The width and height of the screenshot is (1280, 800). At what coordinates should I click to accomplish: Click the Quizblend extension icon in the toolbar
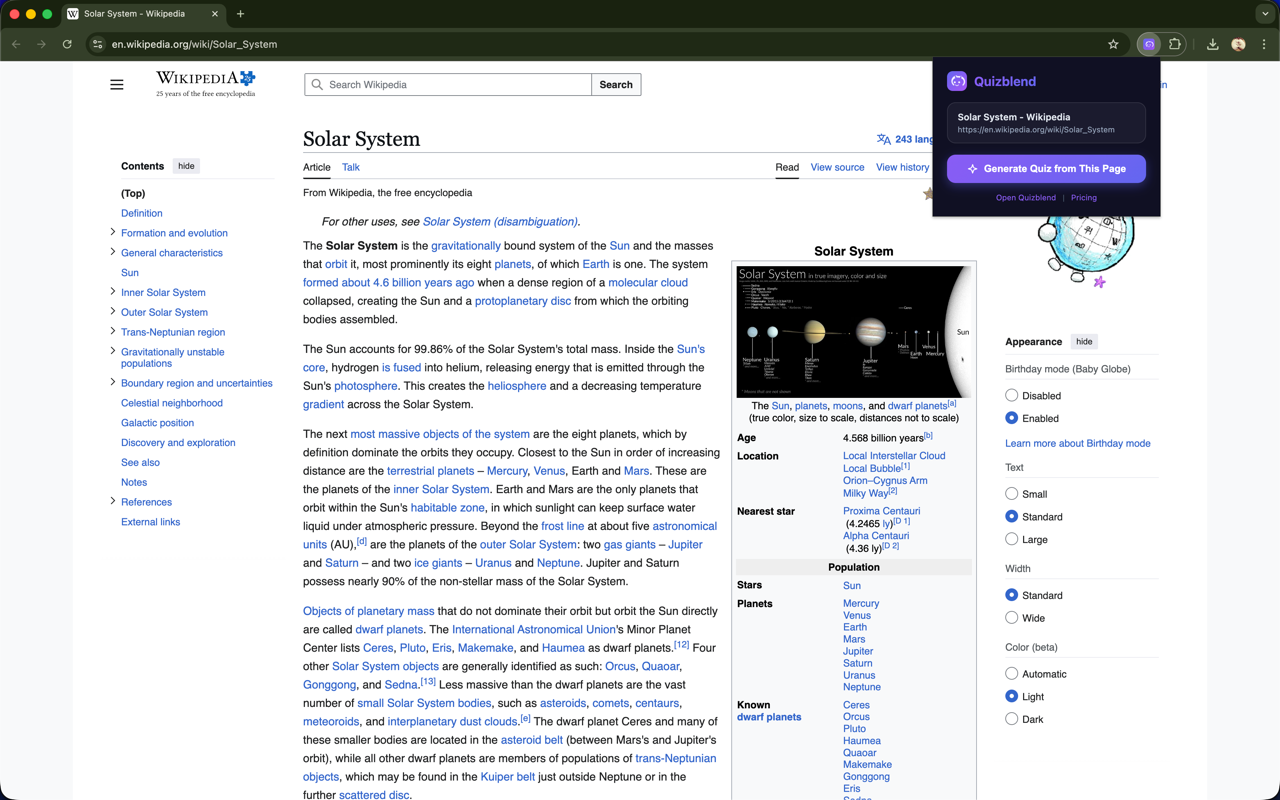coord(1148,44)
